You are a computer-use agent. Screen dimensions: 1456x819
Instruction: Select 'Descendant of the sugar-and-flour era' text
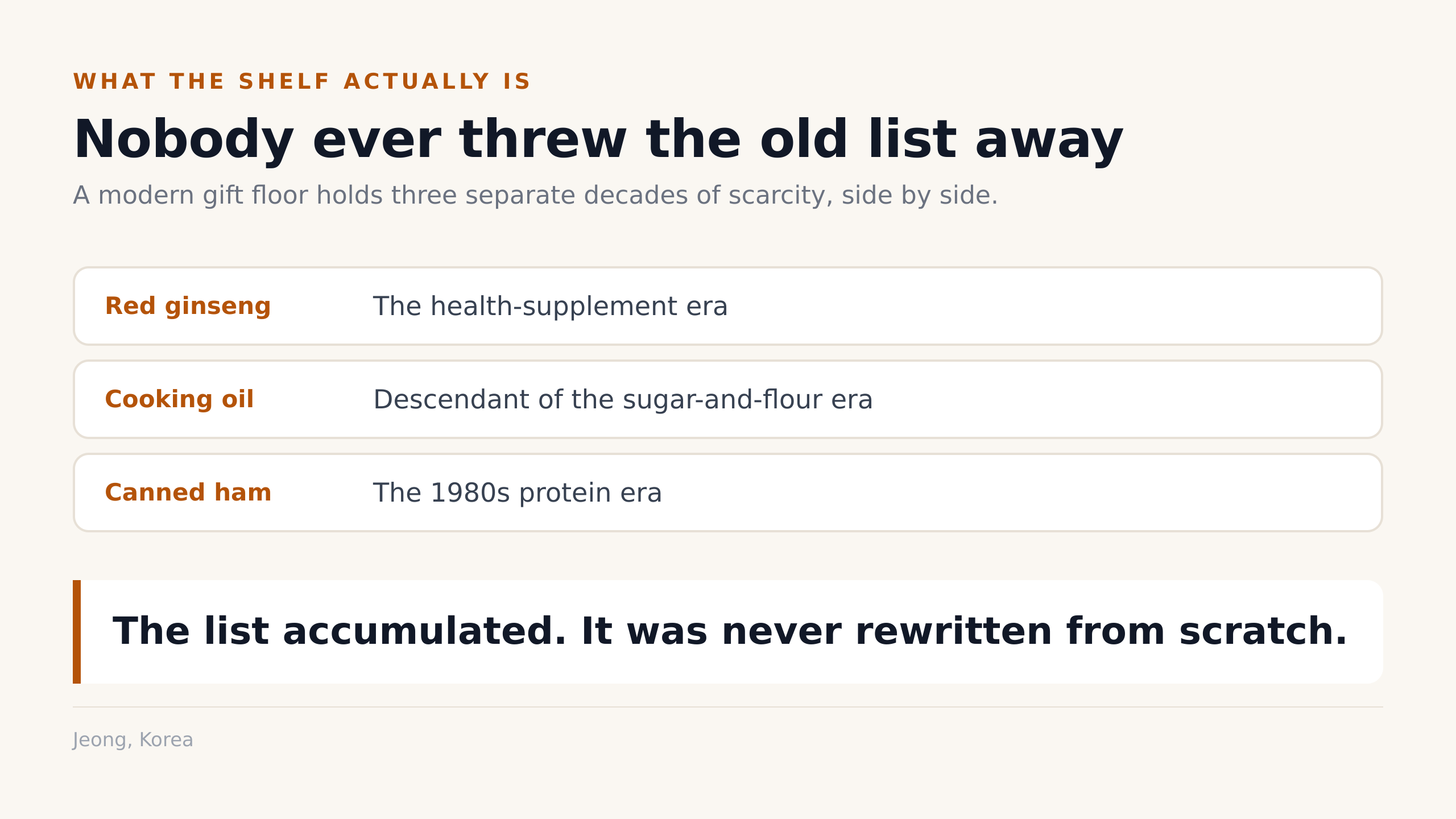[623, 399]
